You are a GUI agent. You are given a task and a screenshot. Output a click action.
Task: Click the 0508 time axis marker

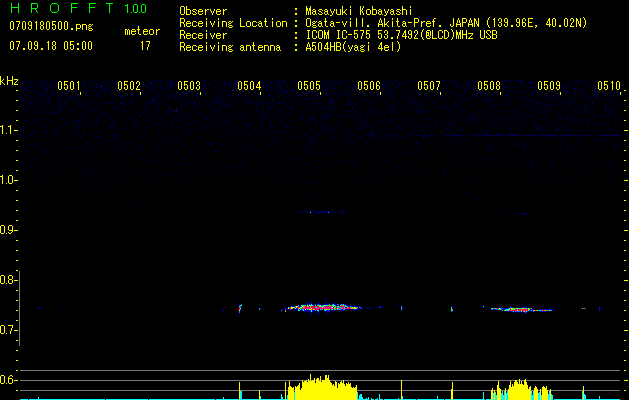489,85
